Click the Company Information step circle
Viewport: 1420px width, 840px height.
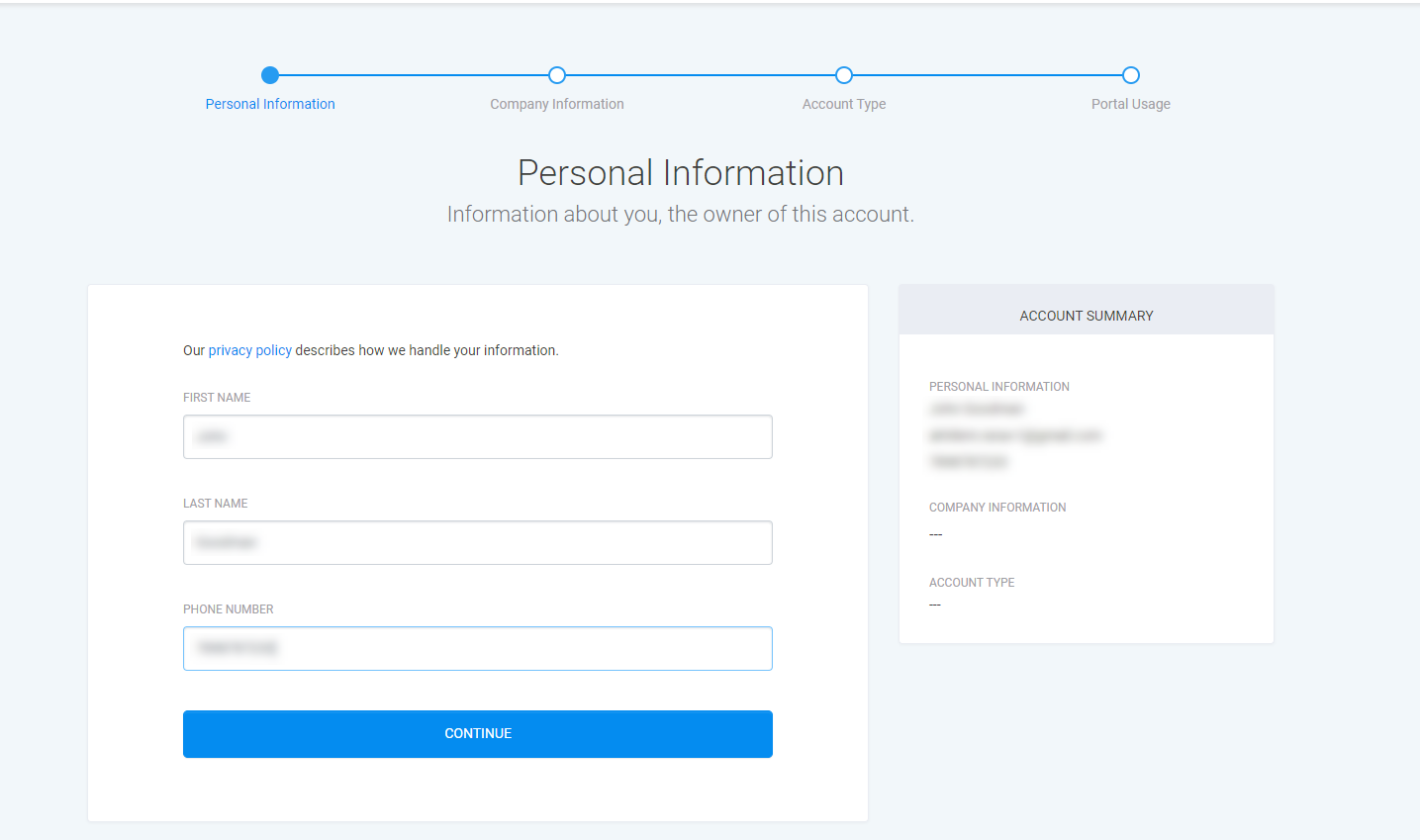(x=557, y=75)
